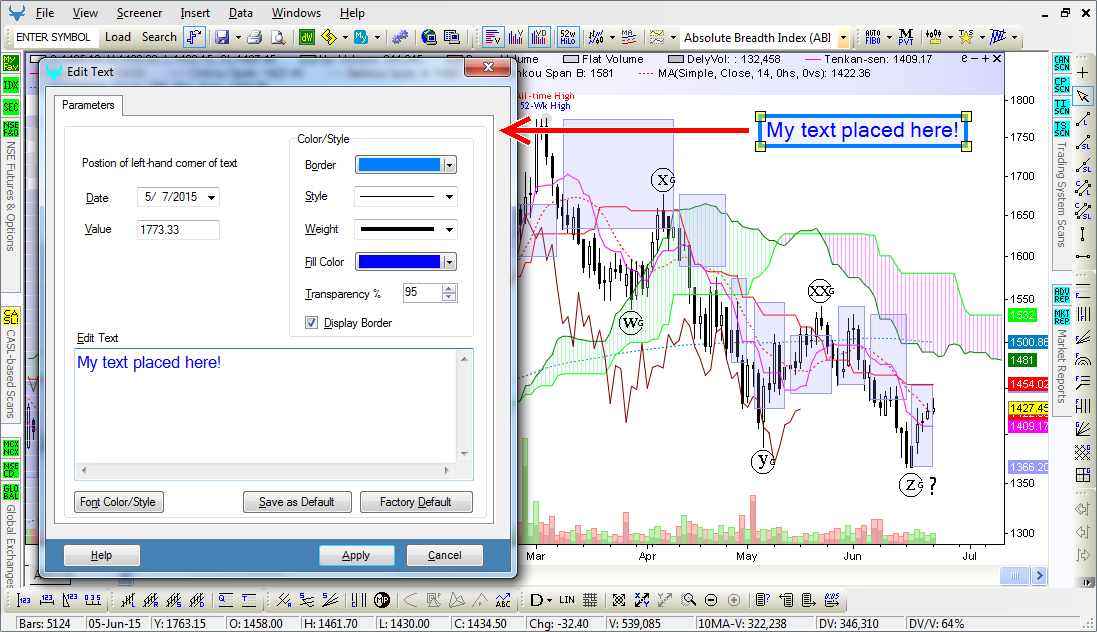Screen dimensions: 1097x632
Task: Click the zoom magnifier icon in bottom toolbar
Action: pyautogui.click(x=689, y=600)
